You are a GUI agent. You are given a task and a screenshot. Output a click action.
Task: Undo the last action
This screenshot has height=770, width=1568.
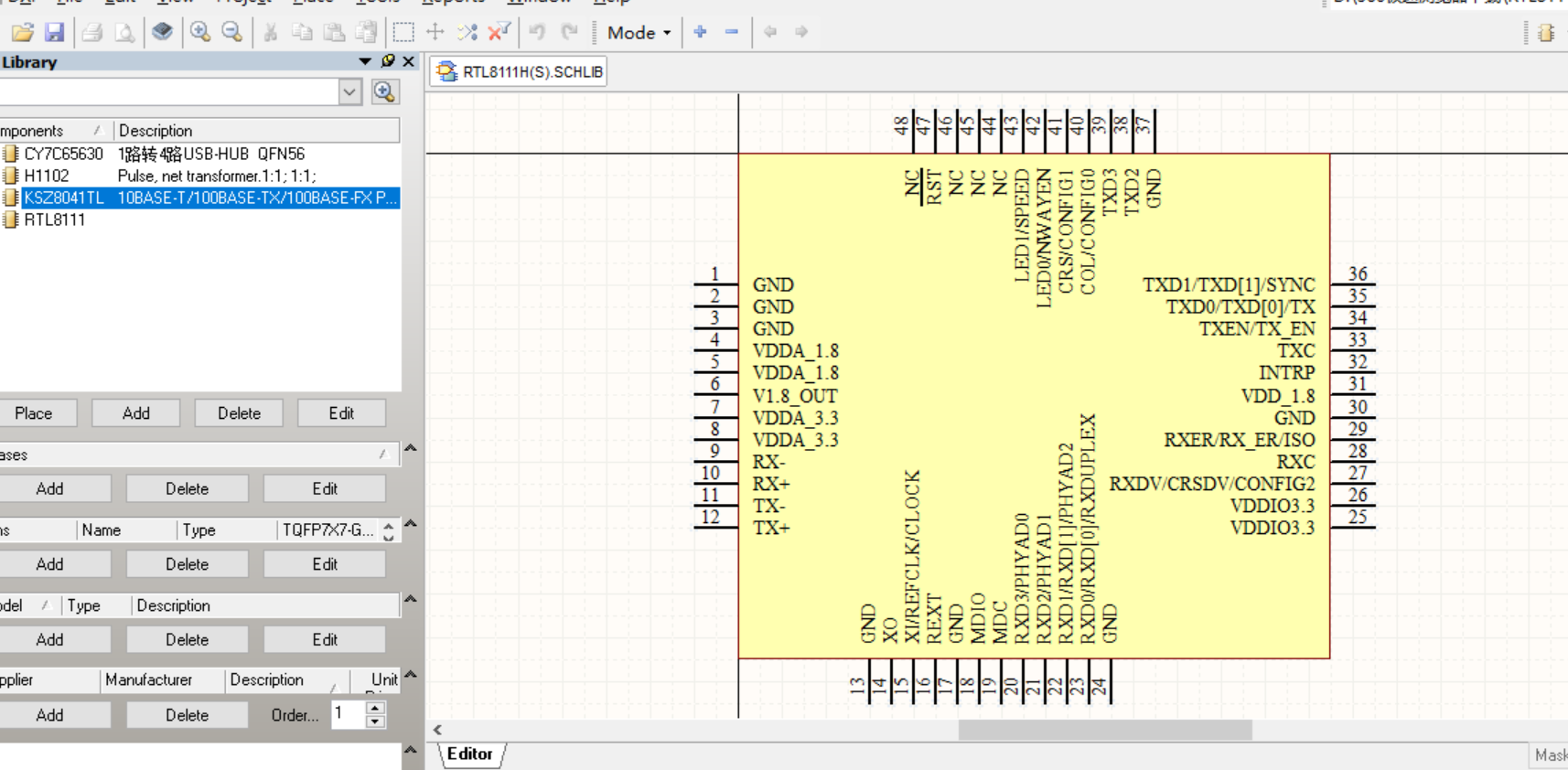tap(537, 33)
